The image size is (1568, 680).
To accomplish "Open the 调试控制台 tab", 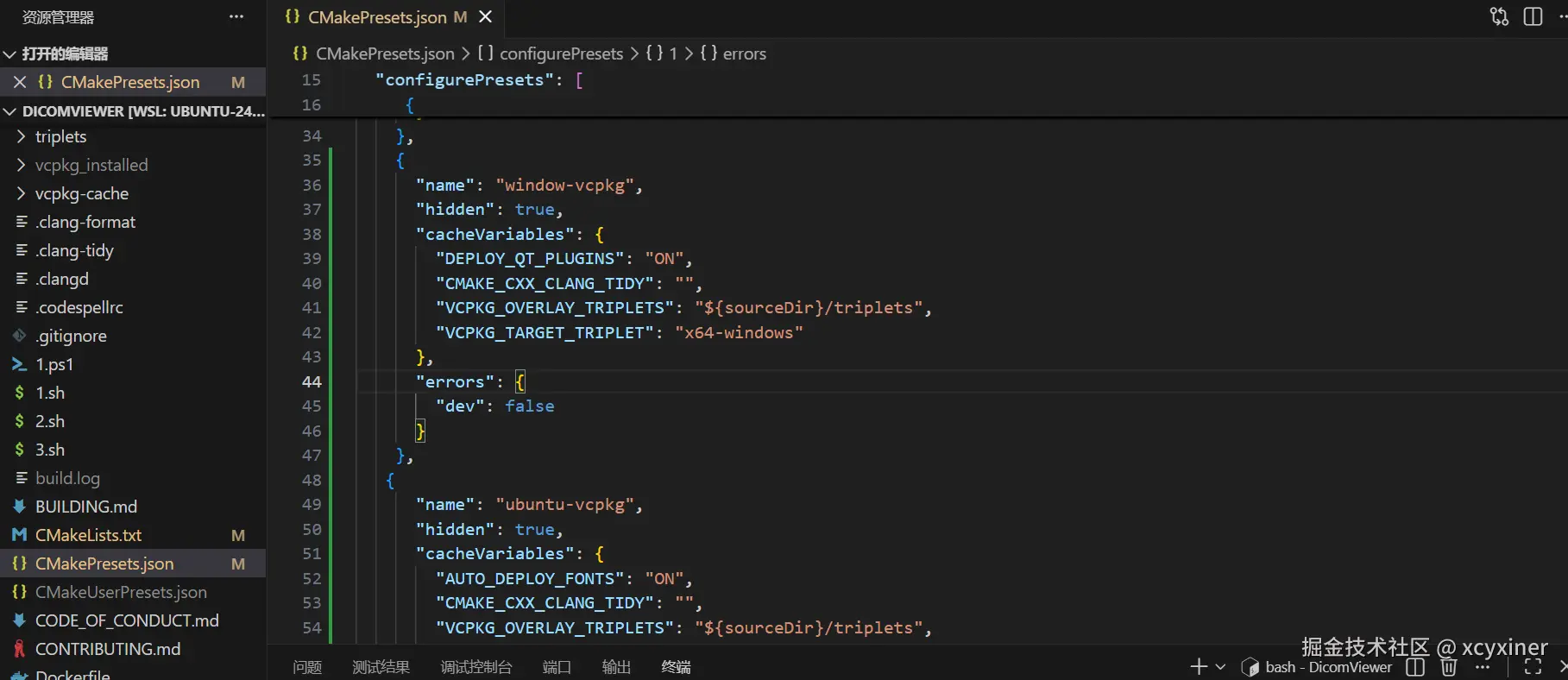I will pos(476,666).
